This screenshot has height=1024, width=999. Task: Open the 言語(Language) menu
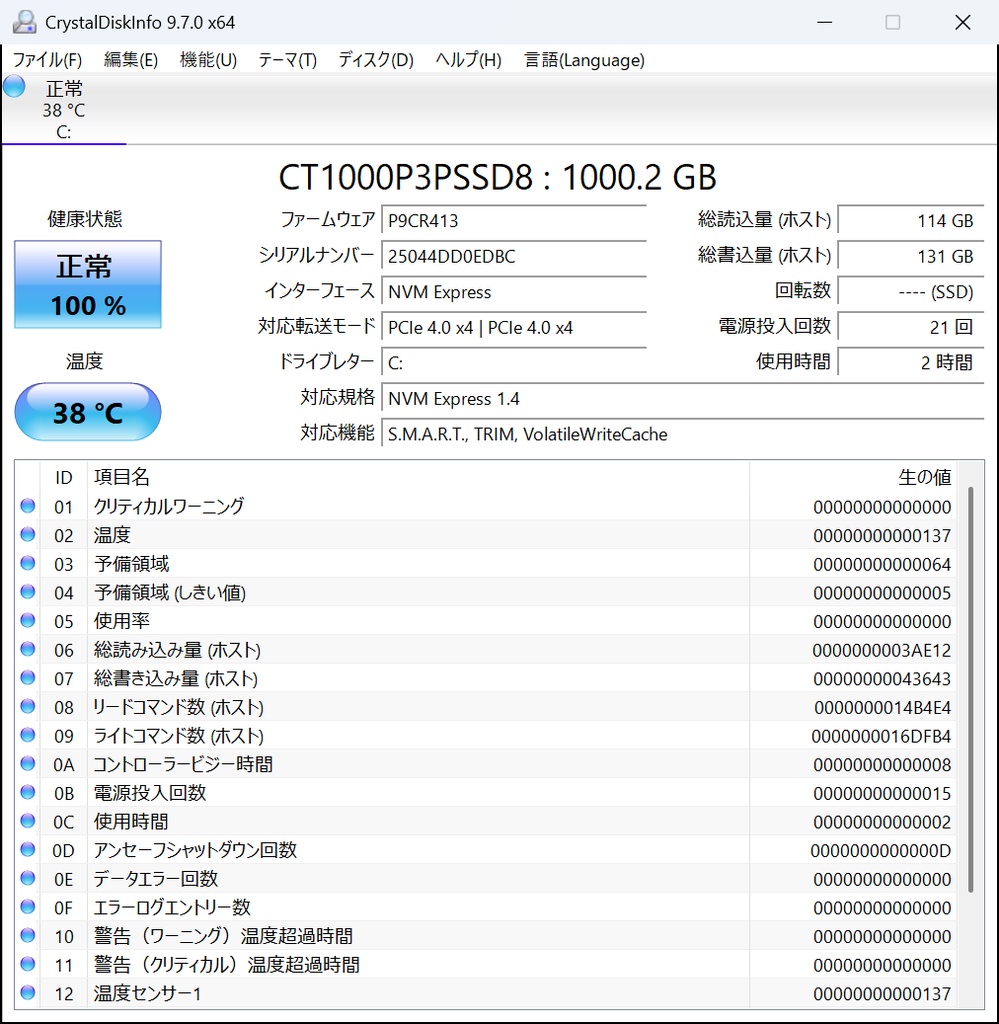click(584, 60)
